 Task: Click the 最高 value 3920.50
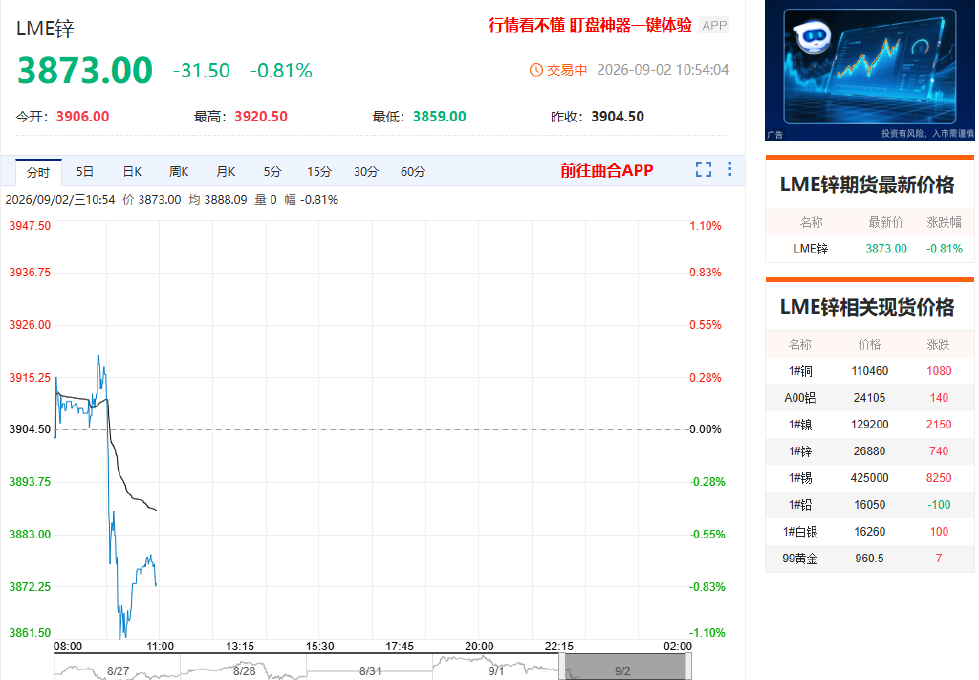tap(261, 117)
